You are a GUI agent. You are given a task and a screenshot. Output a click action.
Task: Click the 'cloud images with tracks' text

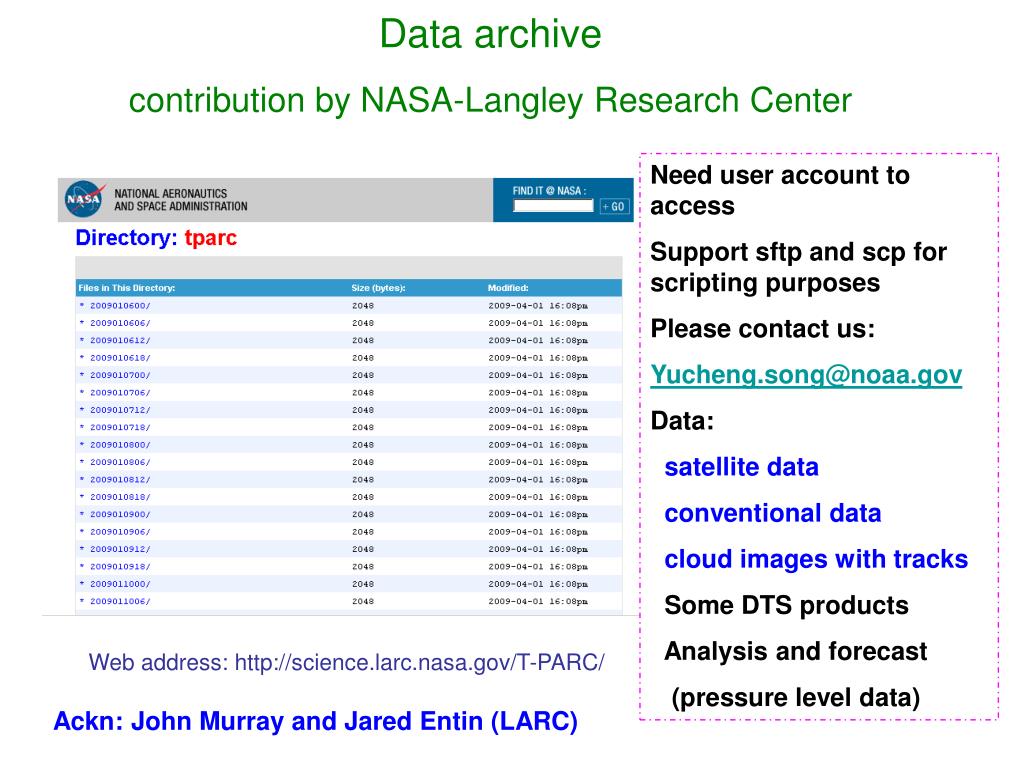pos(816,560)
